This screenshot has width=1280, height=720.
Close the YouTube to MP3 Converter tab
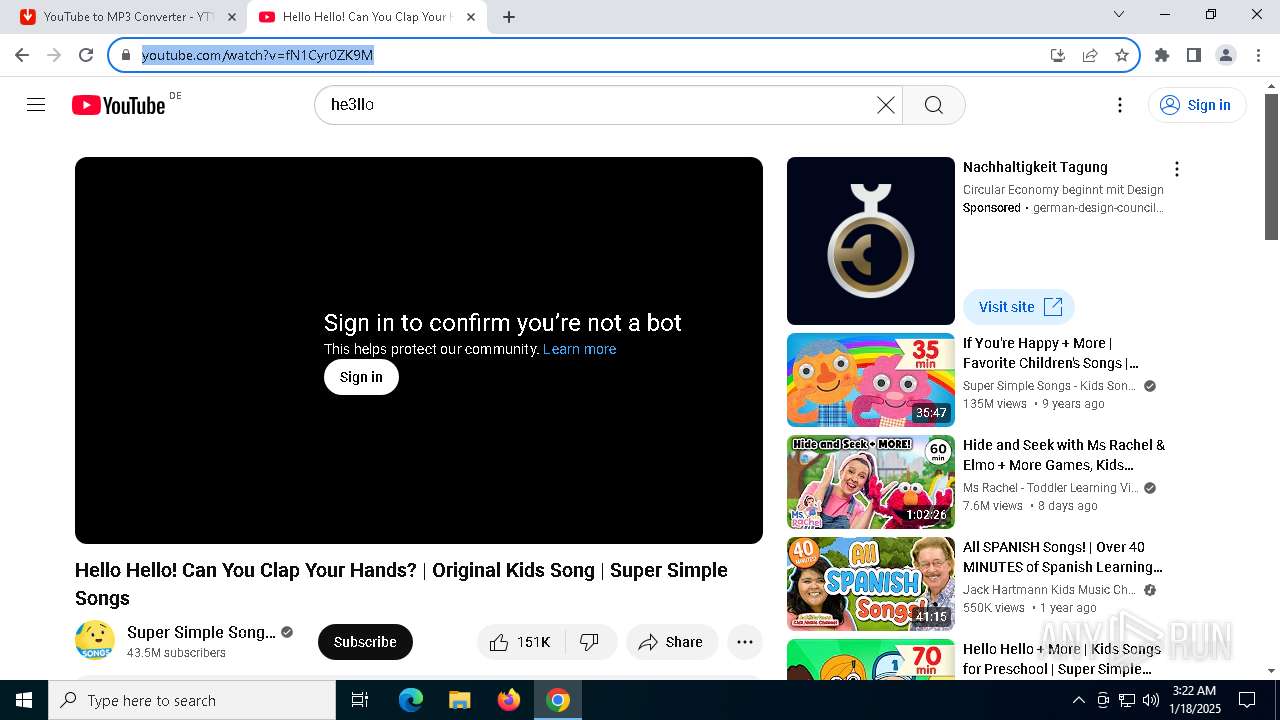click(x=232, y=17)
